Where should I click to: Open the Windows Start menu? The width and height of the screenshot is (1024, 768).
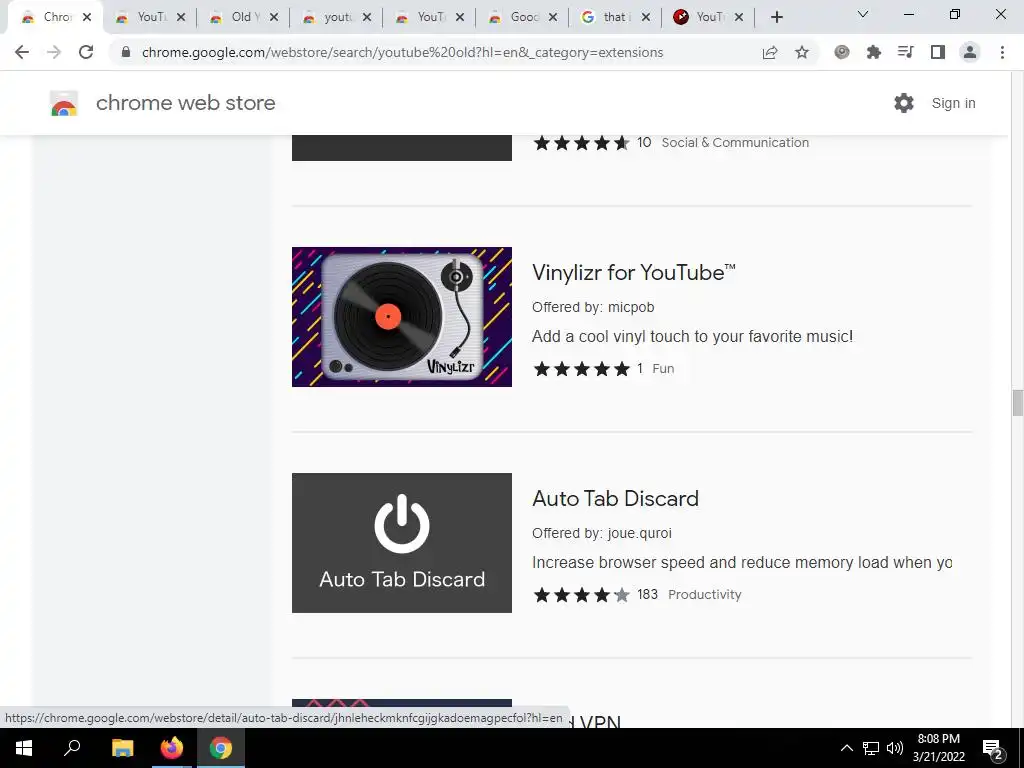tap(24, 748)
